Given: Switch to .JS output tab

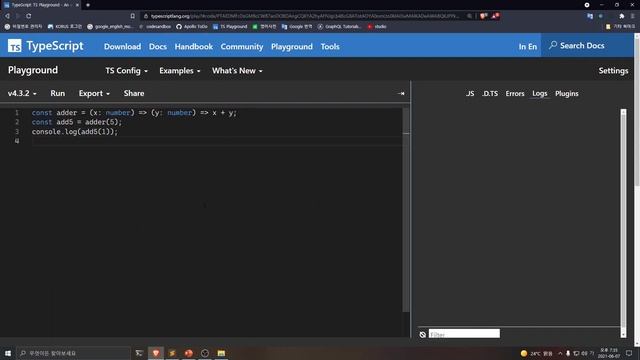Looking at the screenshot, I should 470,93.
